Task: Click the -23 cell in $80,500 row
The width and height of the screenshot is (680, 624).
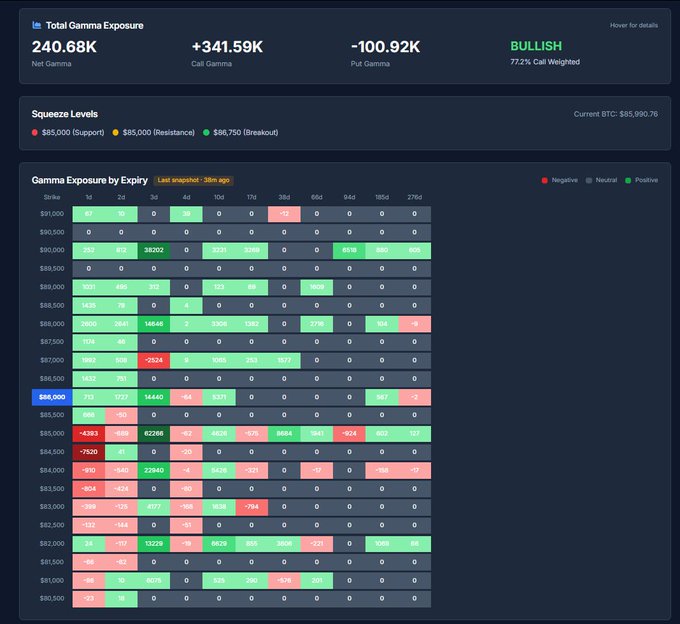Action: 88,598
